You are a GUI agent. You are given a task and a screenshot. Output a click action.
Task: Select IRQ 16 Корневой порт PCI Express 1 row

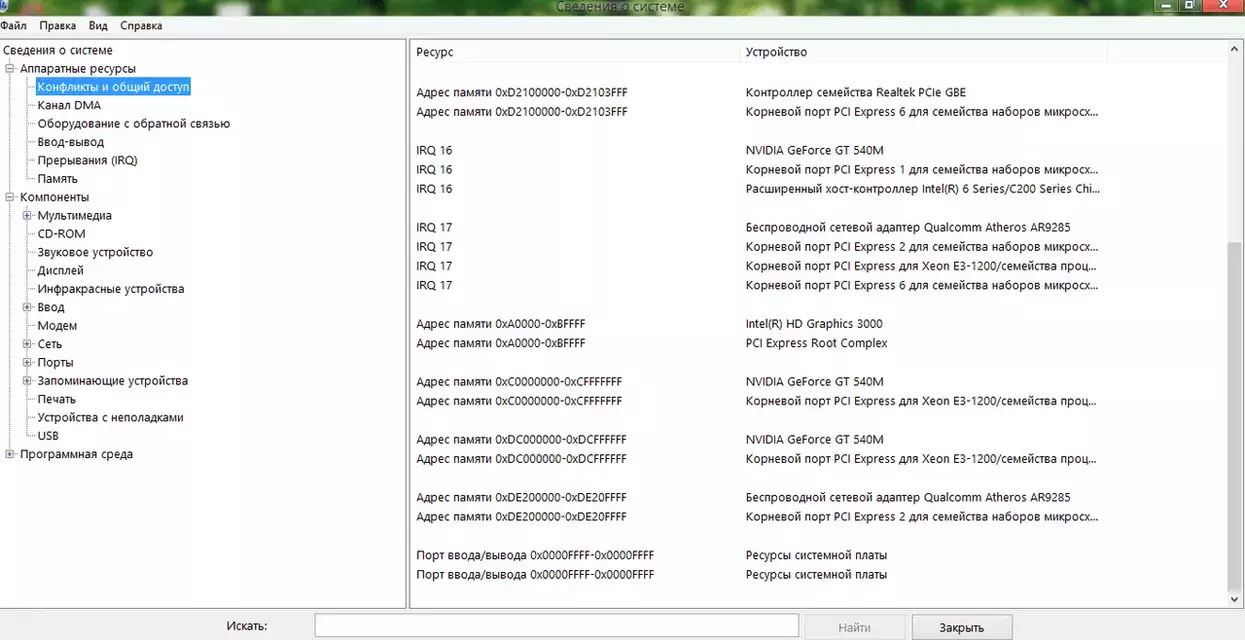click(x=818, y=169)
